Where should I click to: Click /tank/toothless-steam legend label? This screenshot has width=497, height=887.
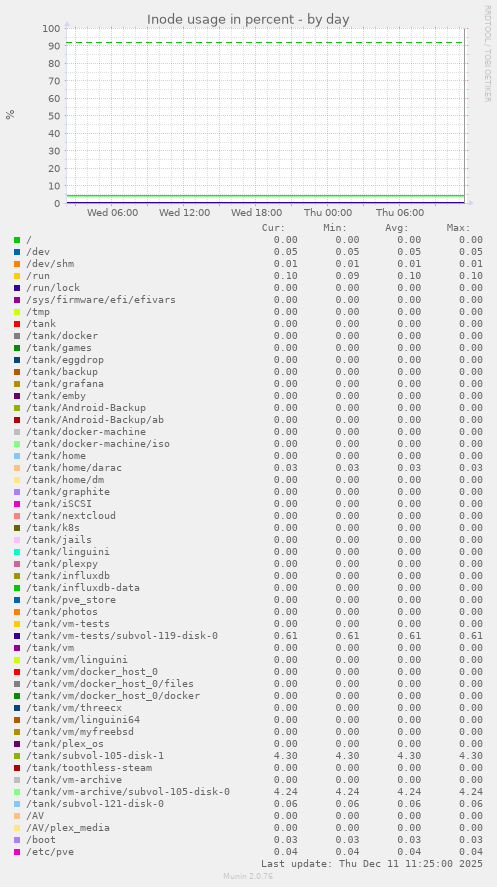point(89,768)
